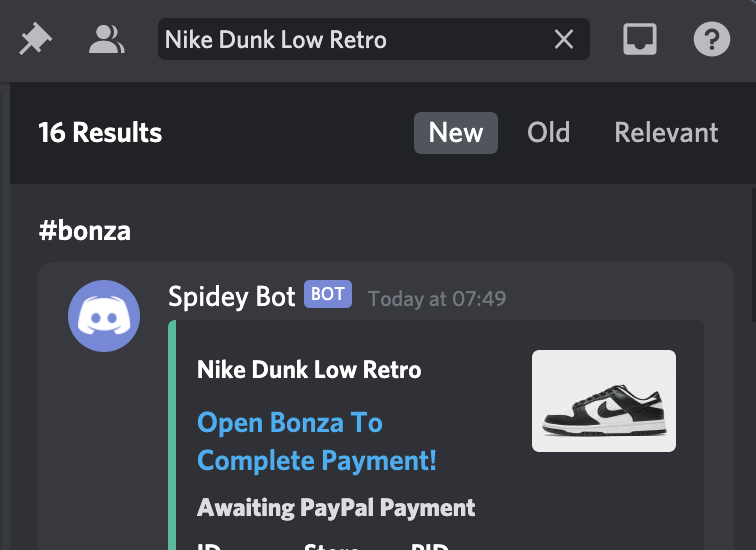
Task: Click the results scrollbar thumb
Action: coord(754,255)
